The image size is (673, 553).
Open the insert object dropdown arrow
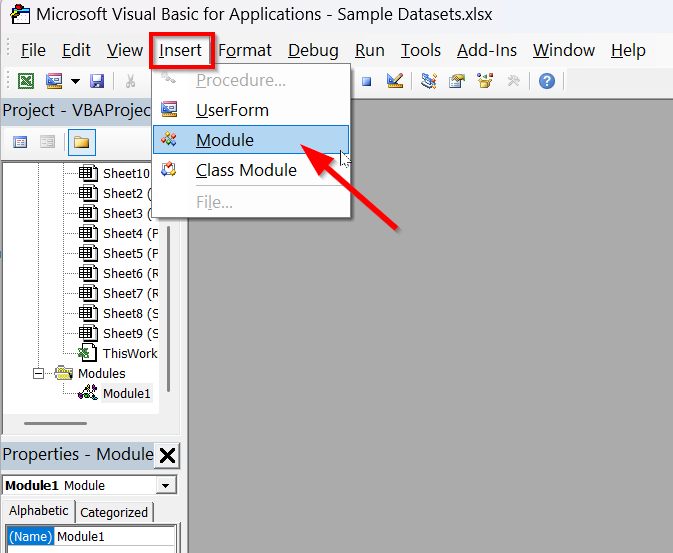pos(76,81)
